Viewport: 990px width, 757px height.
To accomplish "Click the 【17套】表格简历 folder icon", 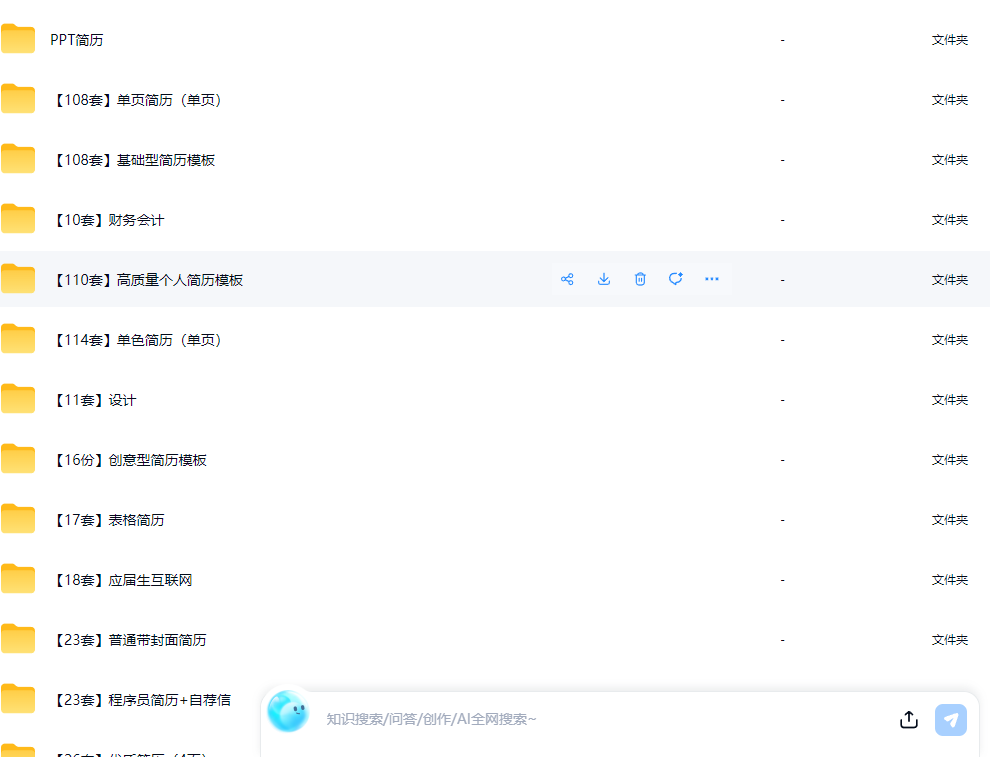I will (18, 518).
